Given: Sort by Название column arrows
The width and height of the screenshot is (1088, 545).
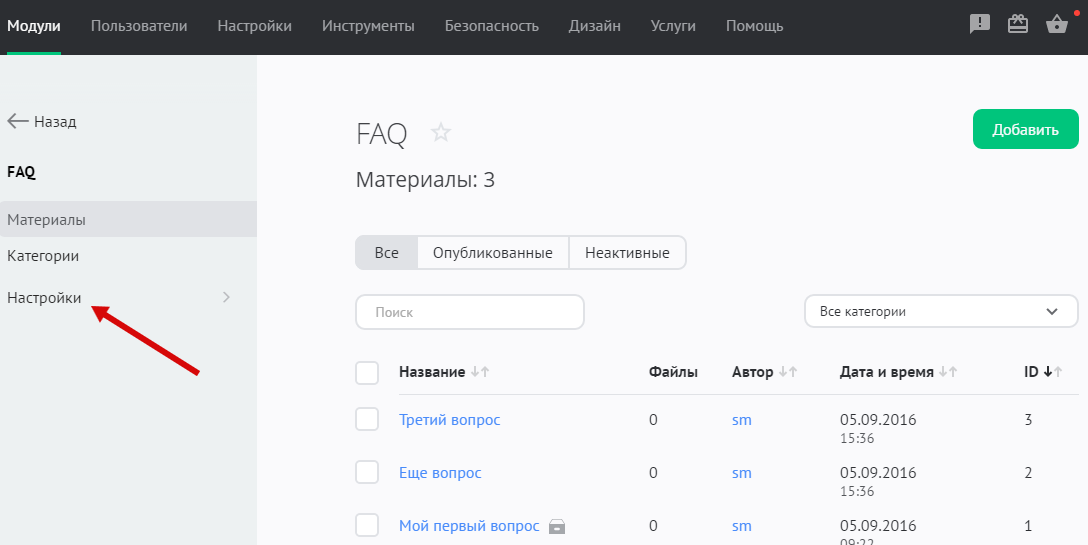Looking at the screenshot, I should (x=480, y=372).
